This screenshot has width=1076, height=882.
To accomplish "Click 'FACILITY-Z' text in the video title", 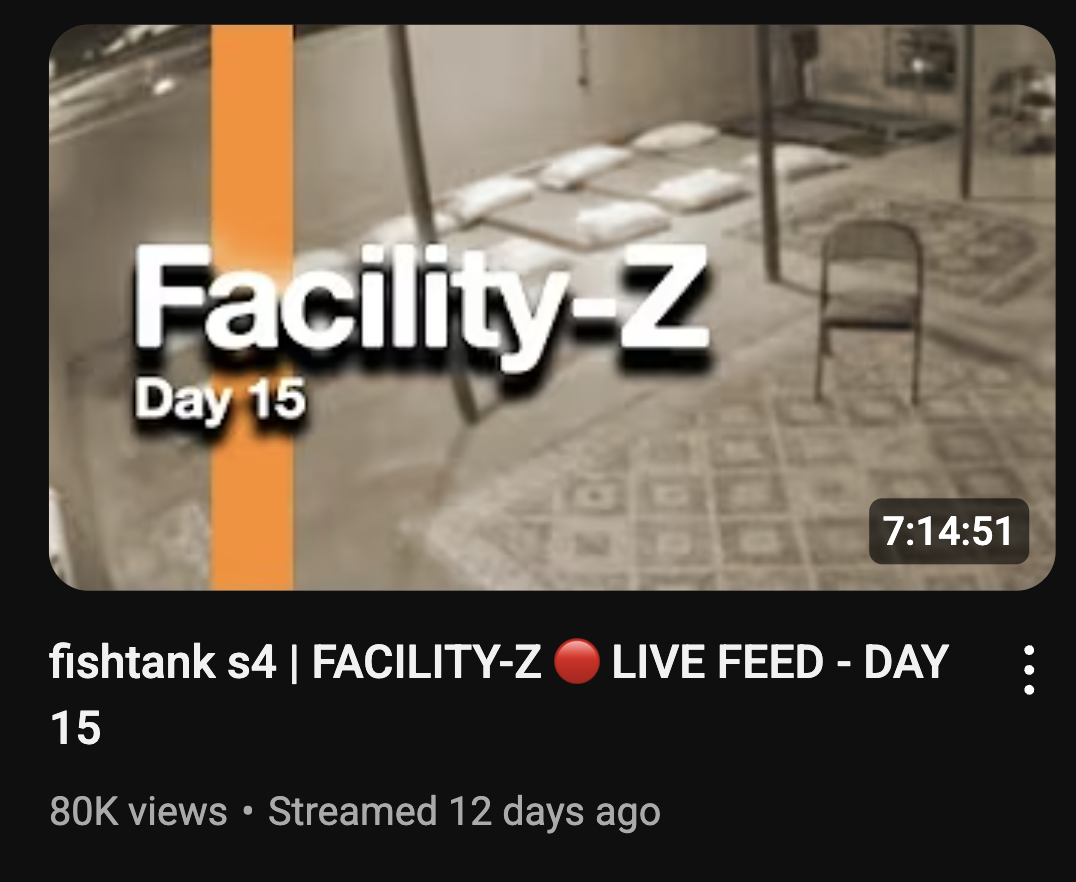I will pos(427,662).
